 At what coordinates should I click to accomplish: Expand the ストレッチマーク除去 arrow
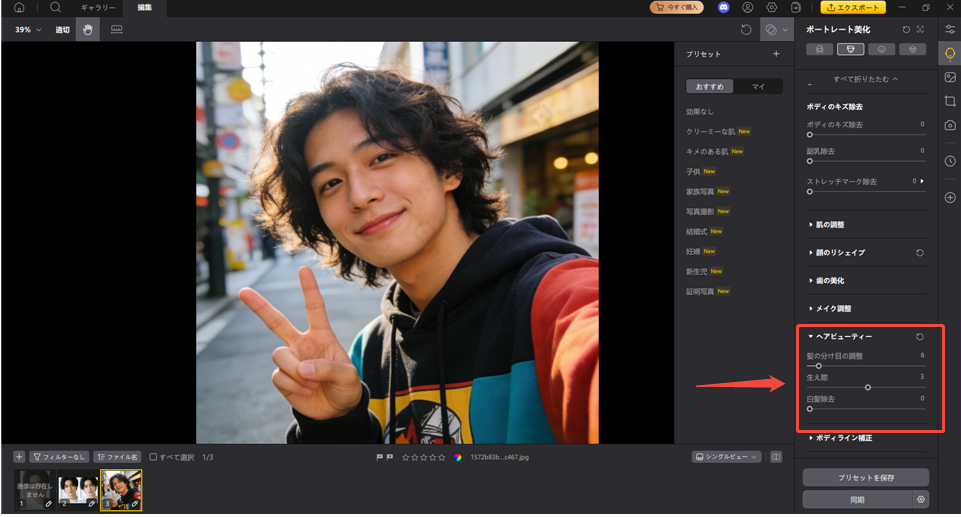click(x=922, y=181)
